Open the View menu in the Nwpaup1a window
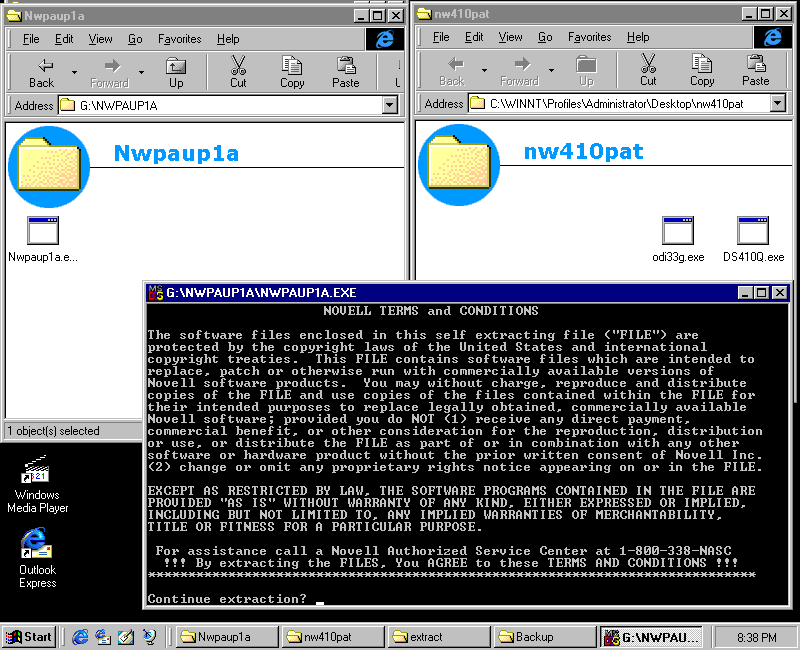The width and height of the screenshot is (800, 650). [100, 39]
